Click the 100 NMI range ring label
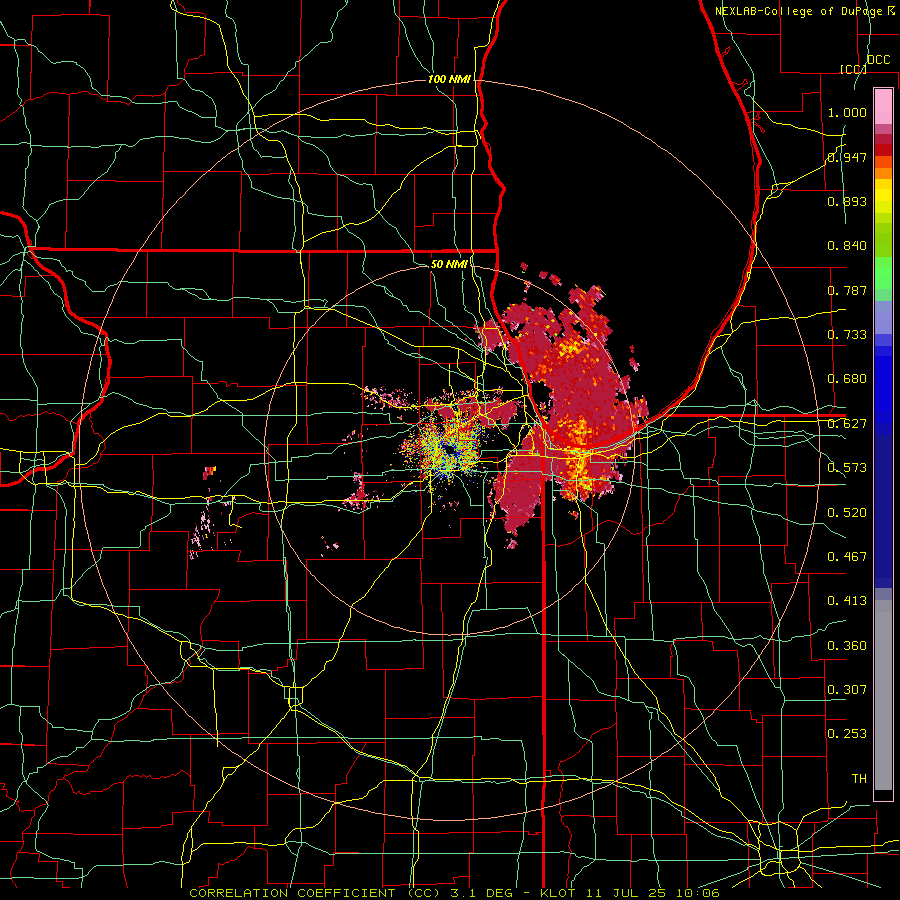The width and height of the screenshot is (900, 900). 448,79
